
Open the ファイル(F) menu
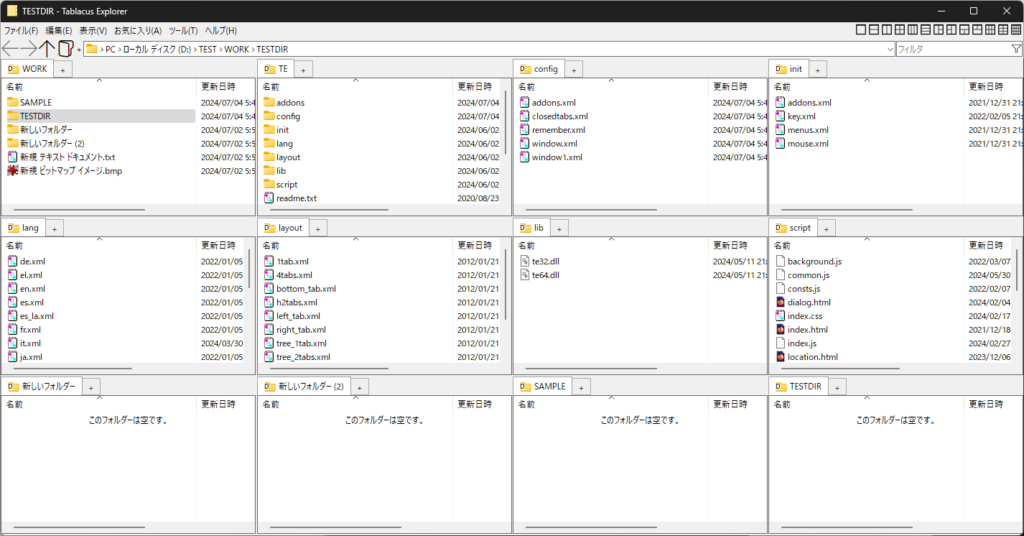tap(21, 30)
